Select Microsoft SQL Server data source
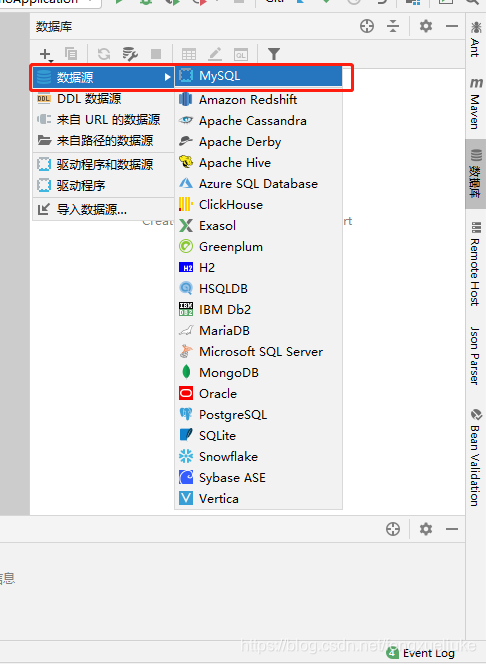The image size is (486, 664). point(258,351)
